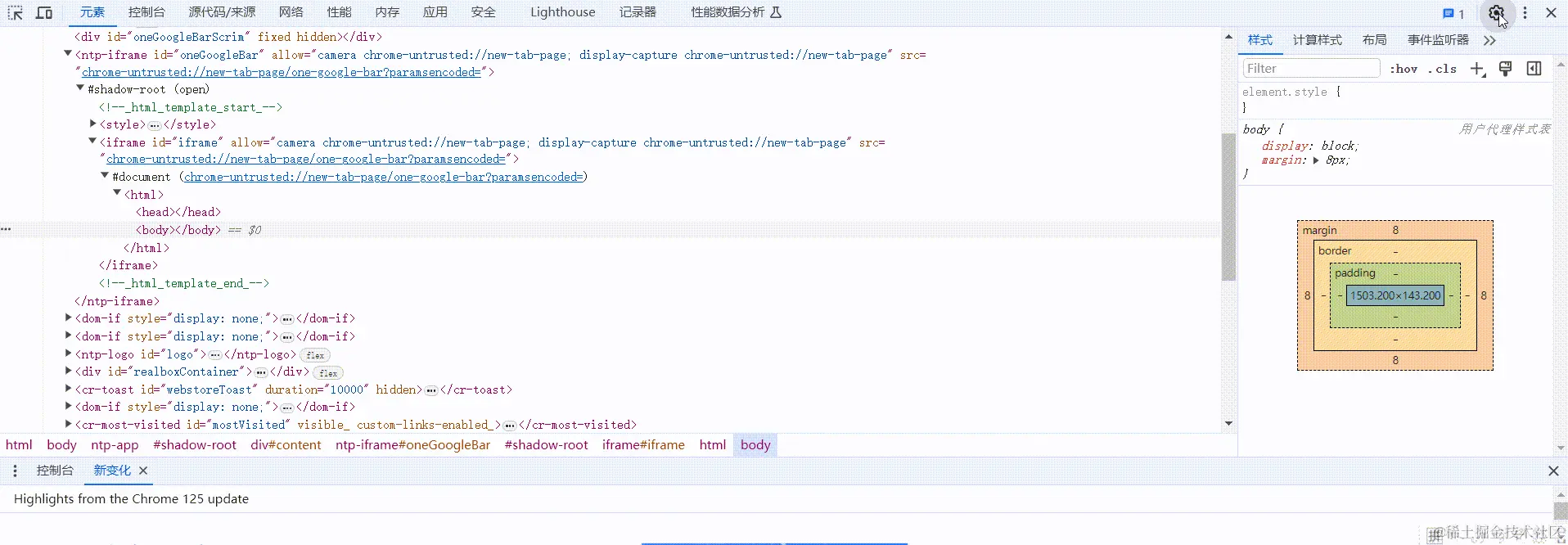Open the Lighthouse tab

[x=563, y=12]
